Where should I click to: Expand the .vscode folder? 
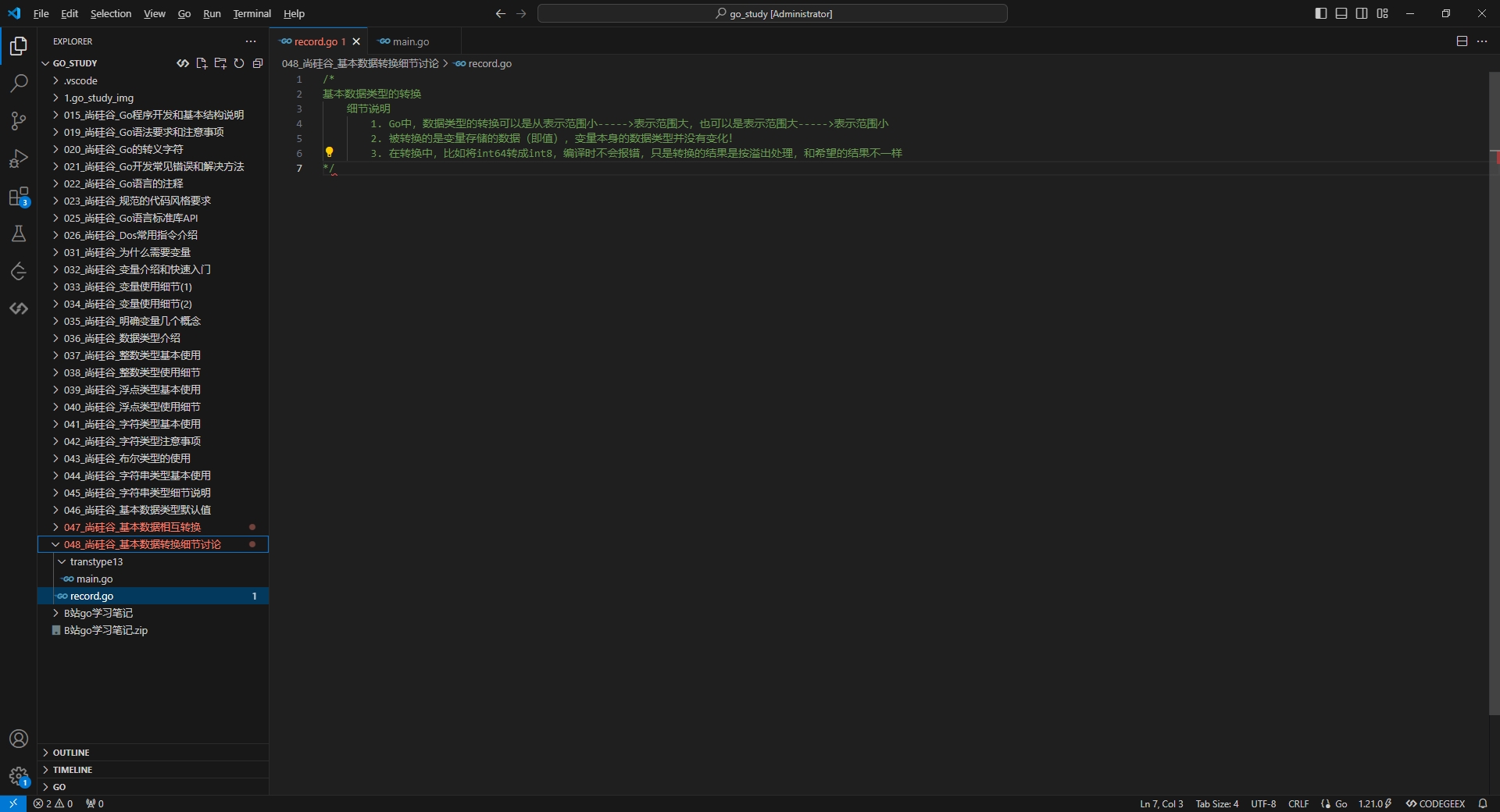coord(153,80)
